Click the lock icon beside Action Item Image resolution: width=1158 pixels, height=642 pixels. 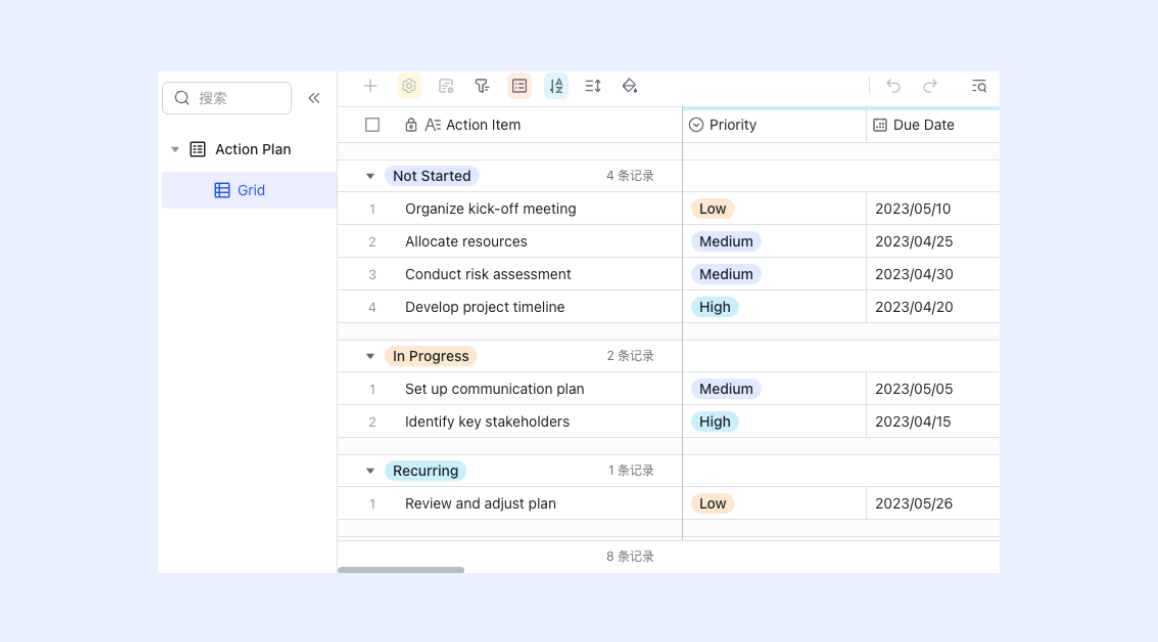(x=411, y=125)
